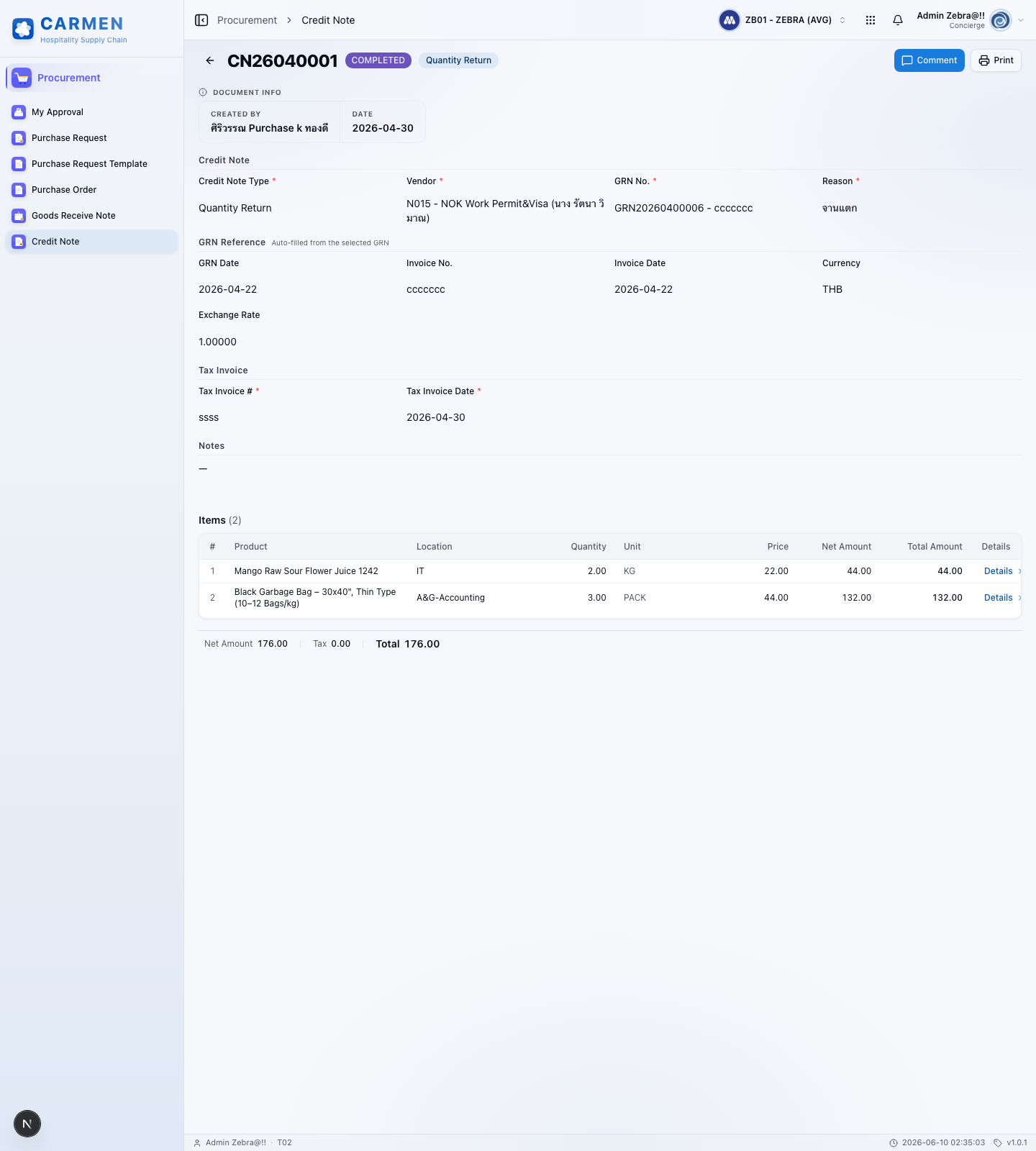Click the Reason value จานแตก
Screen dimensions: 1036x1151
[840, 208]
